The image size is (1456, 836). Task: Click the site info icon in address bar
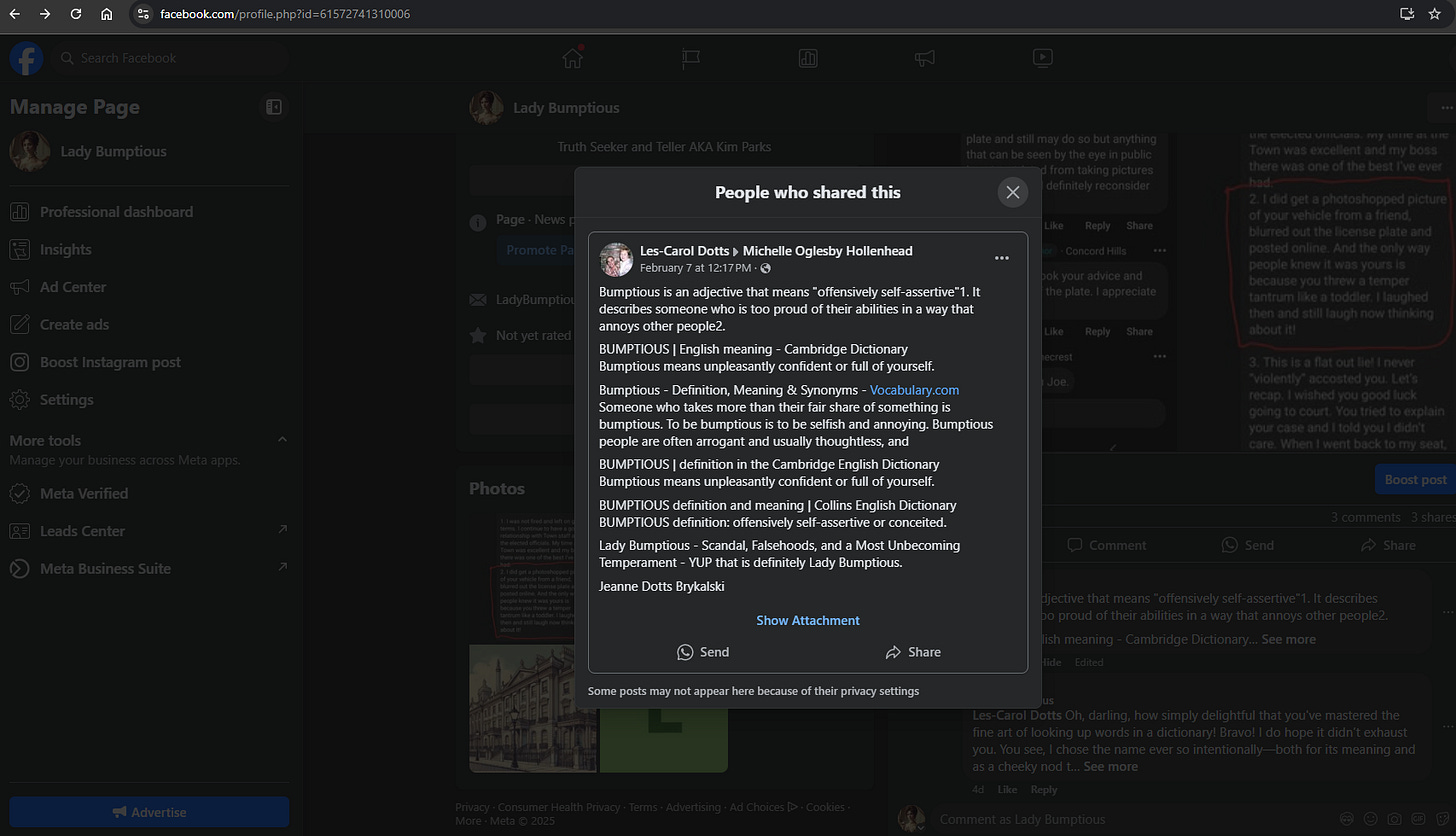(x=143, y=14)
